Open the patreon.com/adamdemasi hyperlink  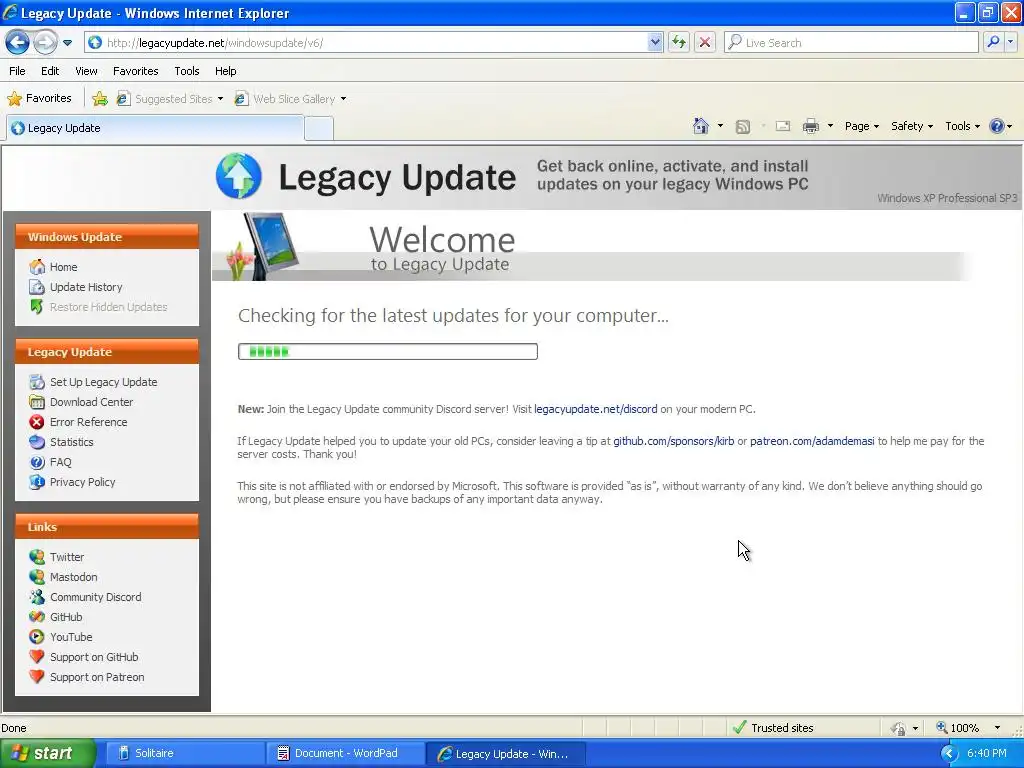tap(812, 441)
